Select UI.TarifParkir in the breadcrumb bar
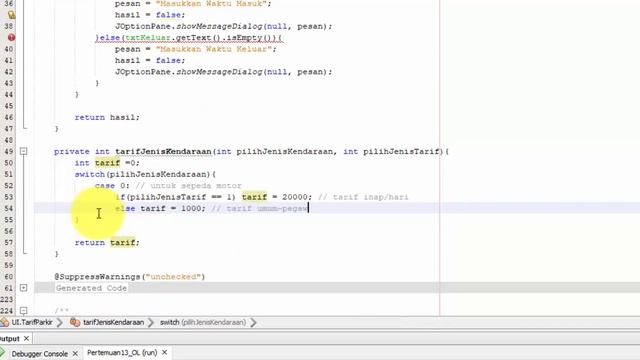640x360 pixels. 32,322
